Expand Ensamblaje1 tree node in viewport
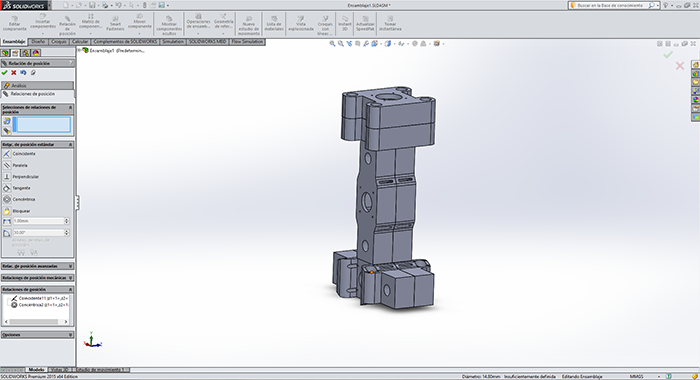This screenshot has height=380, width=700. (x=80, y=50)
